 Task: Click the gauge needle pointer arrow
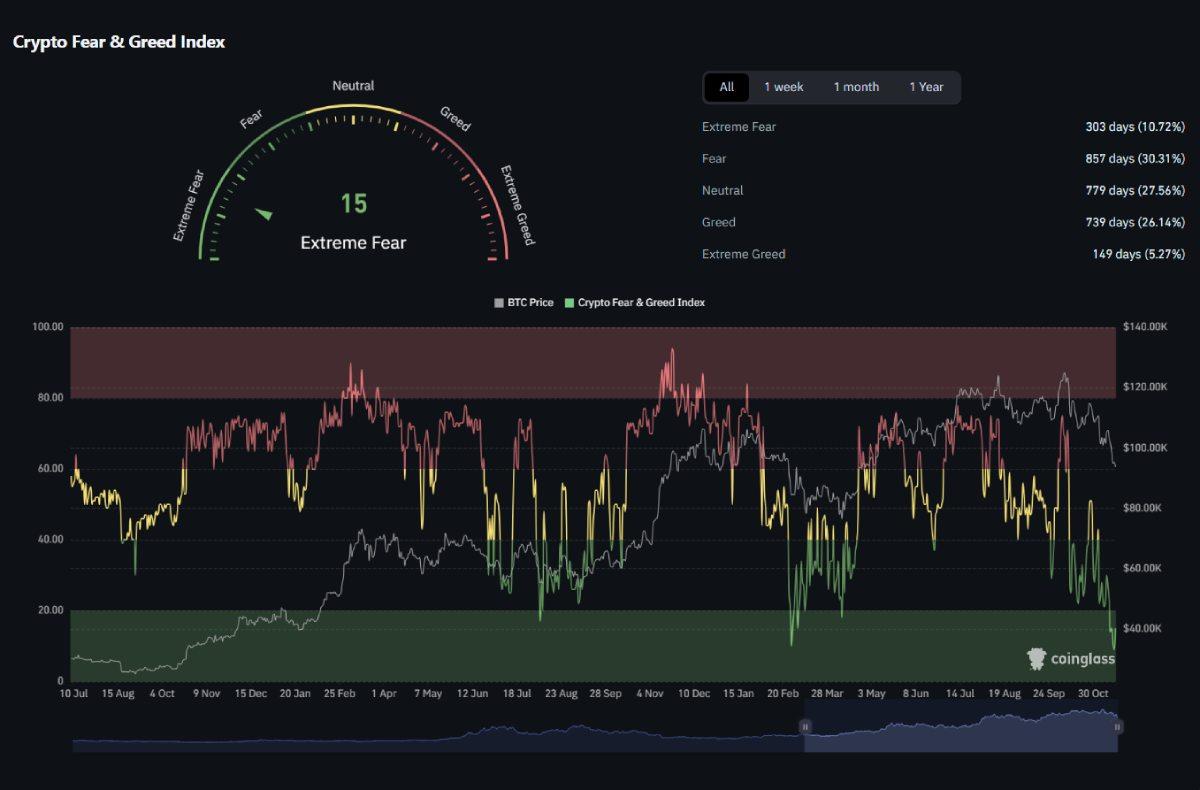(x=264, y=213)
